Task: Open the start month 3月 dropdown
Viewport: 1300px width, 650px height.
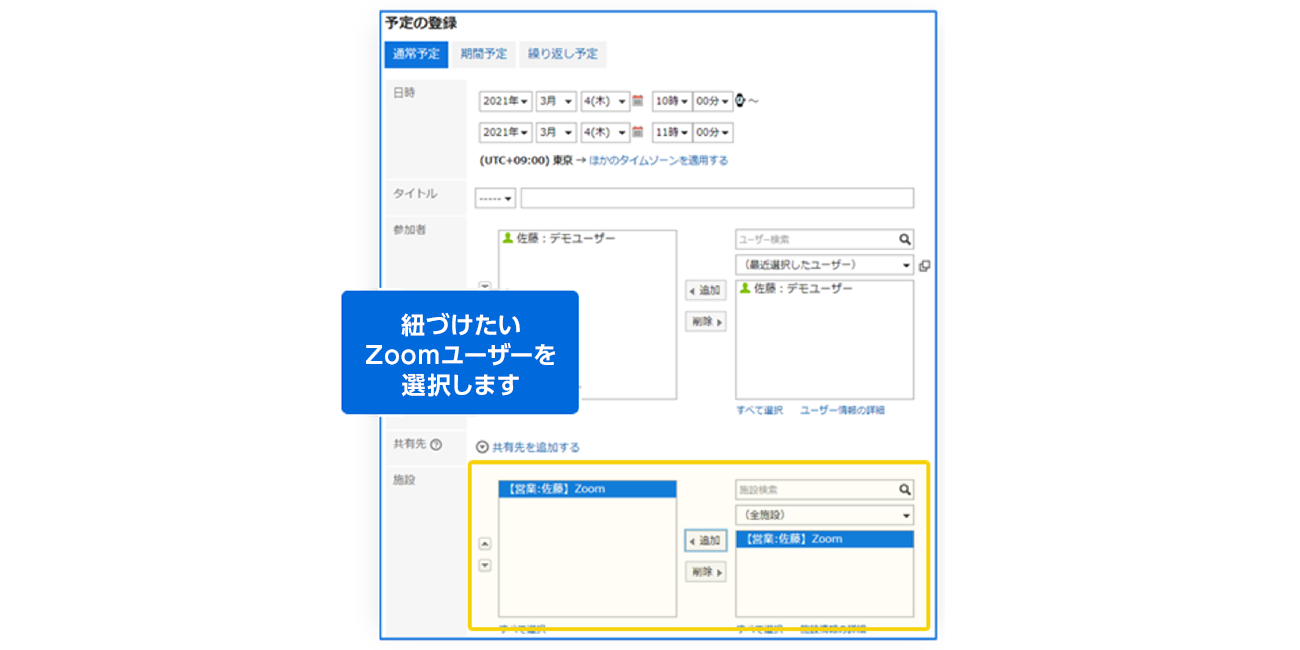Action: point(556,102)
